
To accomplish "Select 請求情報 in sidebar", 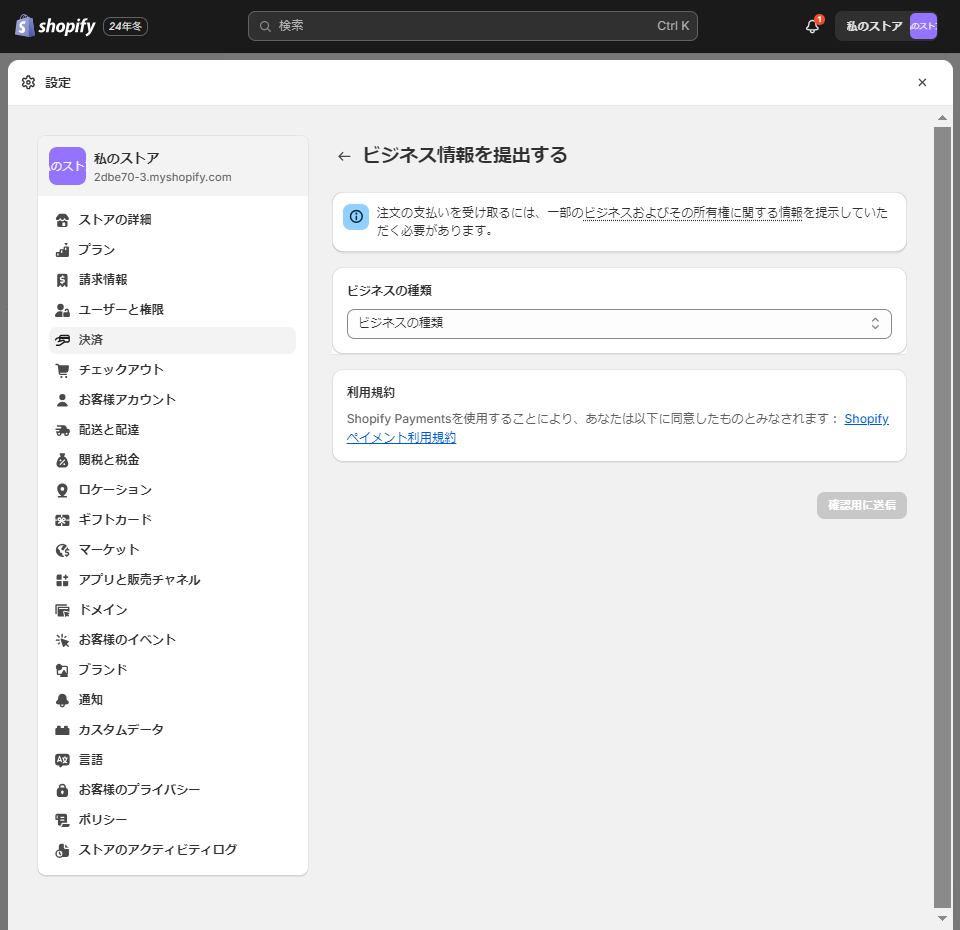I will (172, 280).
